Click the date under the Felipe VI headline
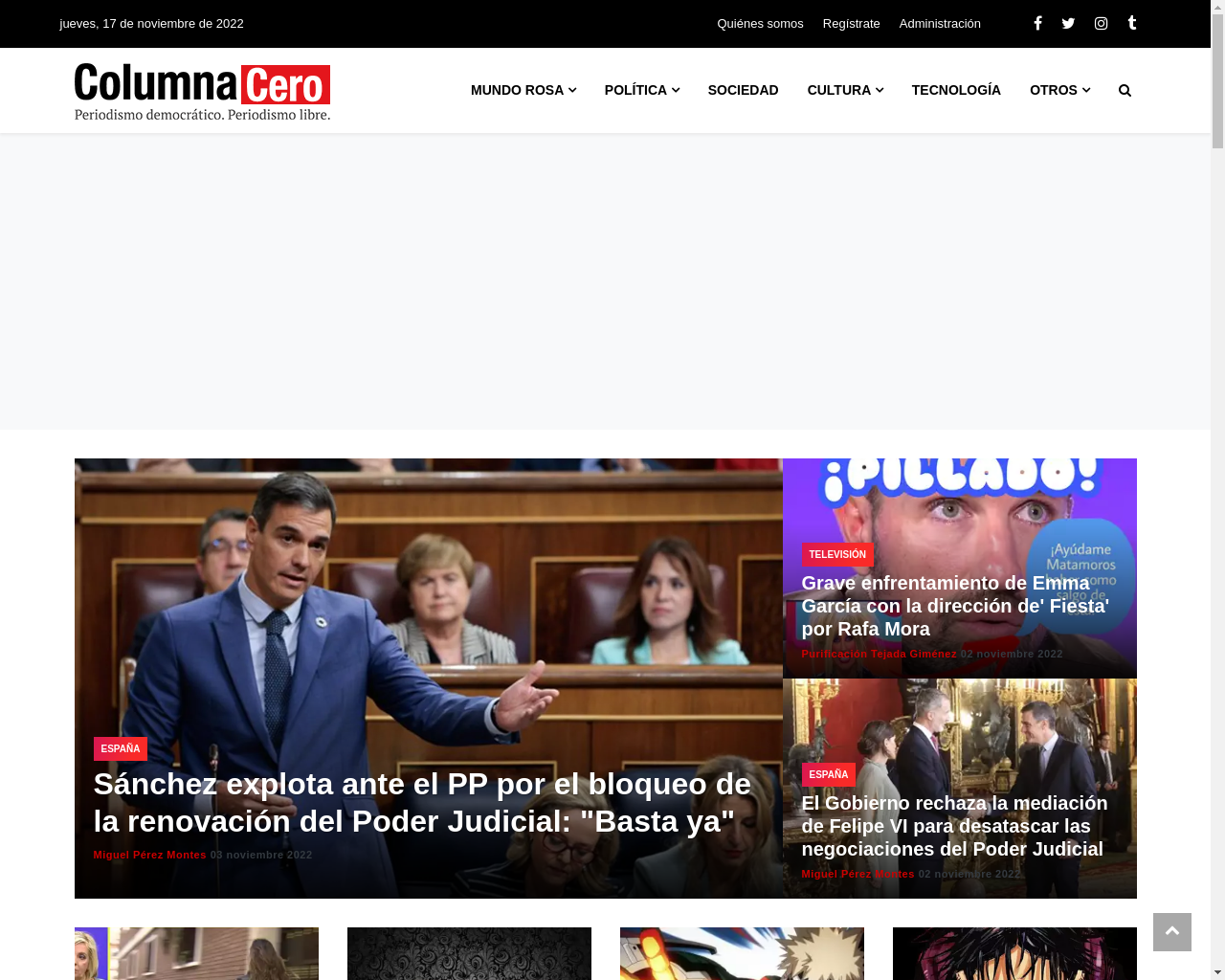The width and height of the screenshot is (1225, 980). (969, 874)
